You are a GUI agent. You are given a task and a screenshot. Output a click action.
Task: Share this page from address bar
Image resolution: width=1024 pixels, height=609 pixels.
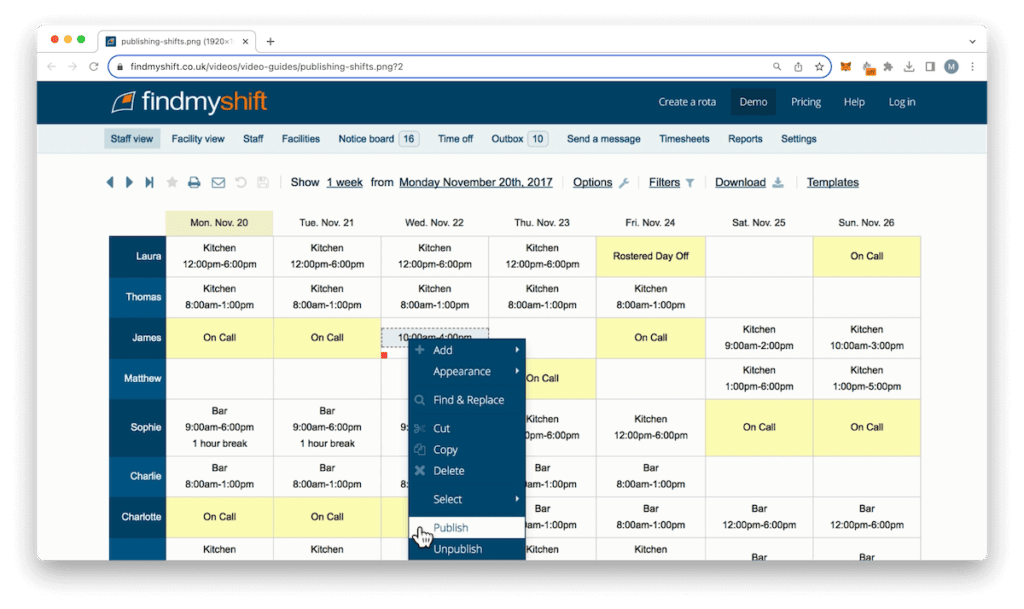pyautogui.click(x=798, y=67)
